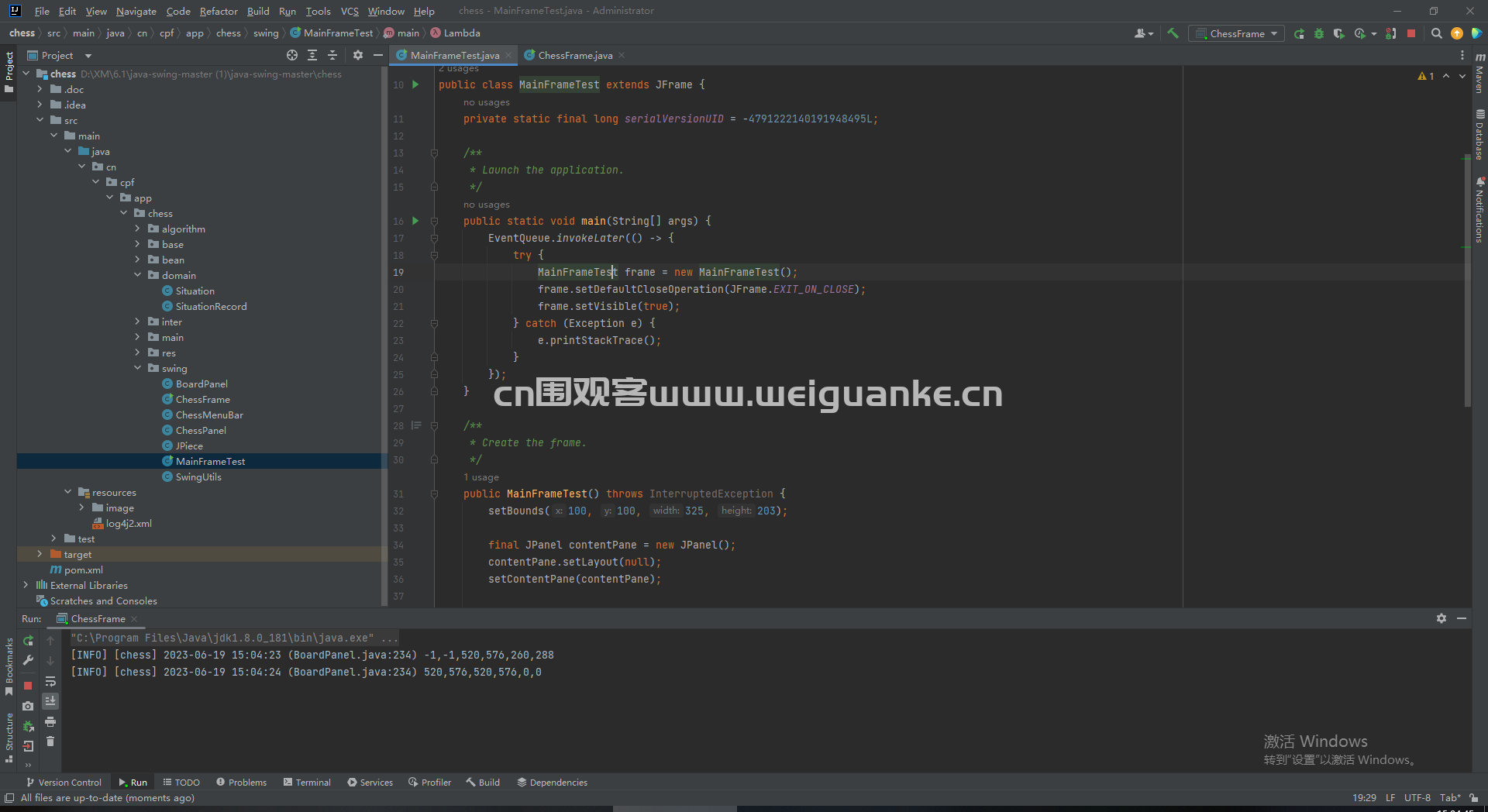Jump to next highlighted error arrow
Image resolution: width=1488 pixels, height=812 pixels.
(1462, 76)
